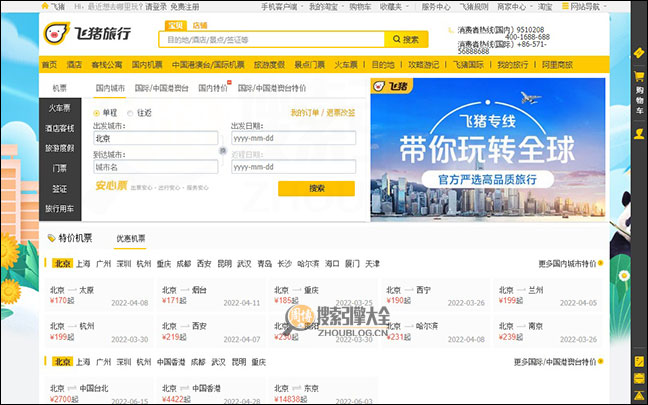Select the 单程 one-way radio button
Screen dimensions: 648x405
[97, 113]
